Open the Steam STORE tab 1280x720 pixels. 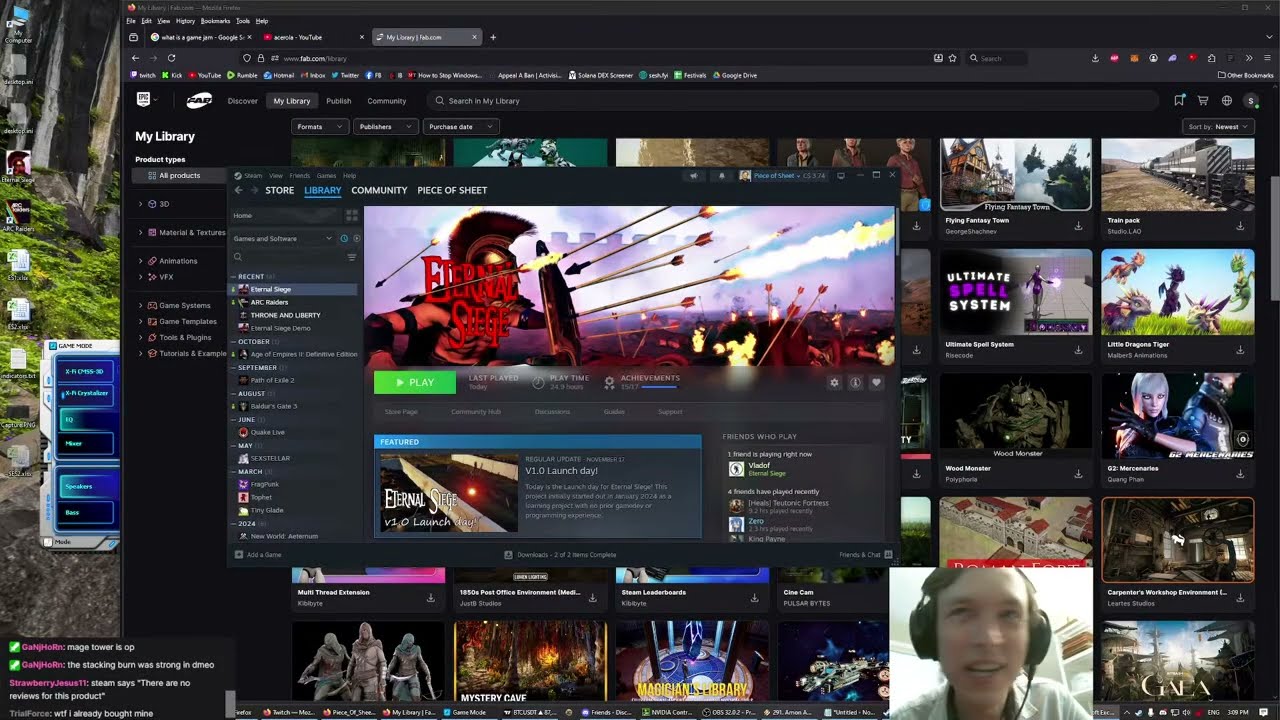[x=279, y=190]
